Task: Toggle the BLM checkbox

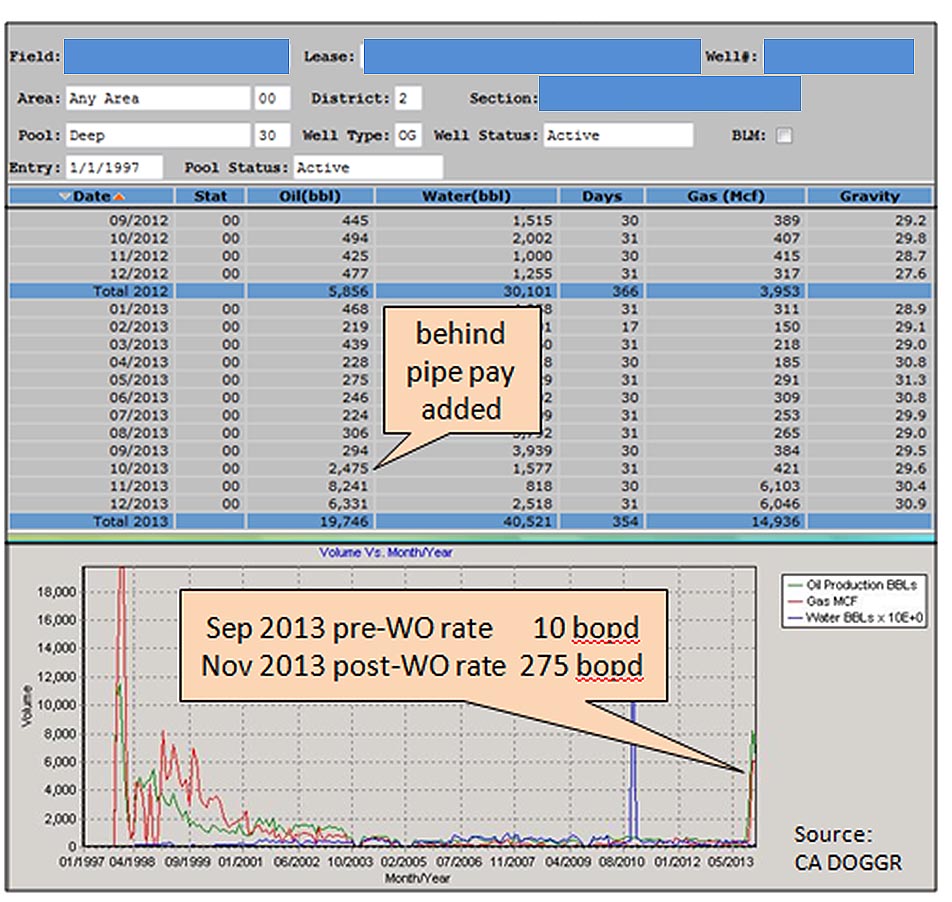Action: pos(784,136)
